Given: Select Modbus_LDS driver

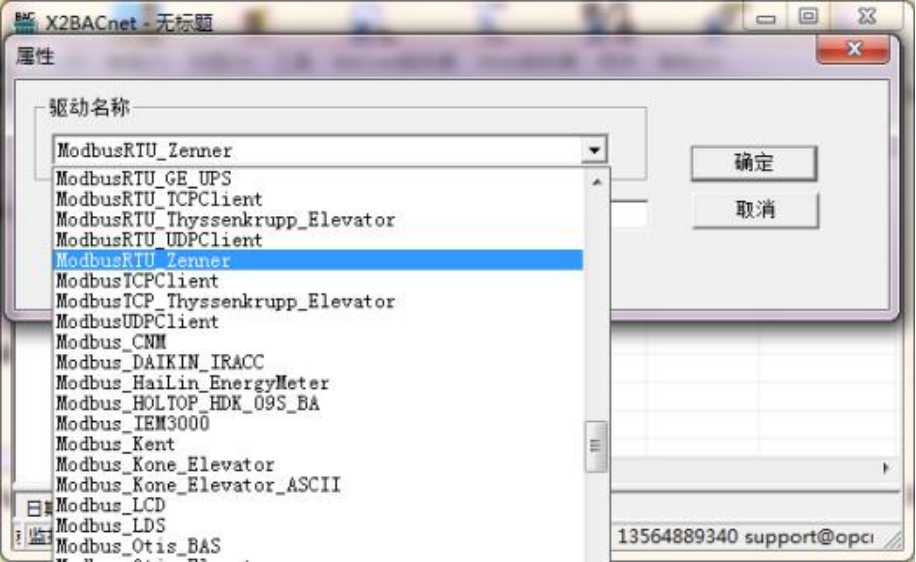Looking at the screenshot, I should [x=318, y=526].
